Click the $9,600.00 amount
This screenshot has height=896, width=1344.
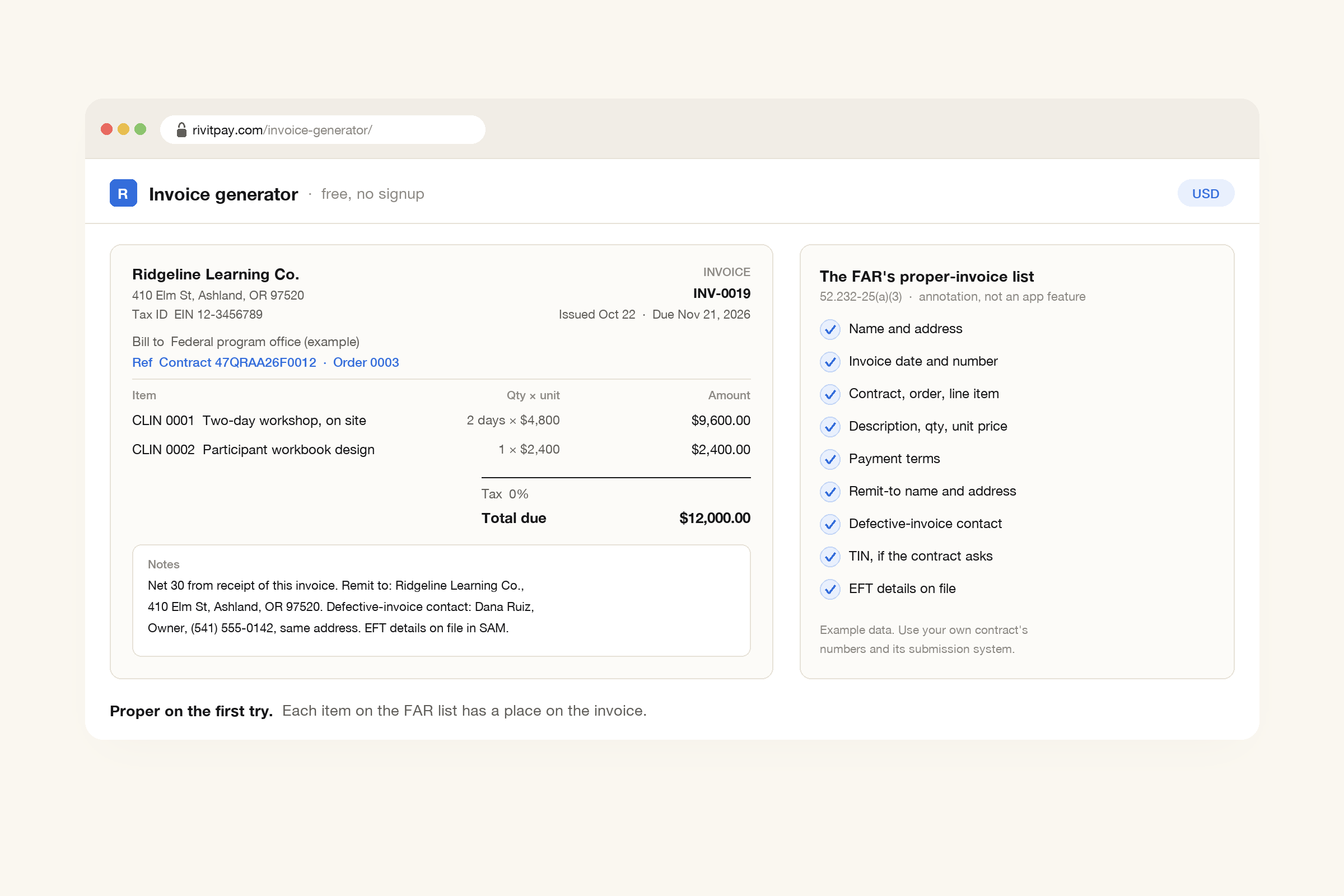click(721, 421)
